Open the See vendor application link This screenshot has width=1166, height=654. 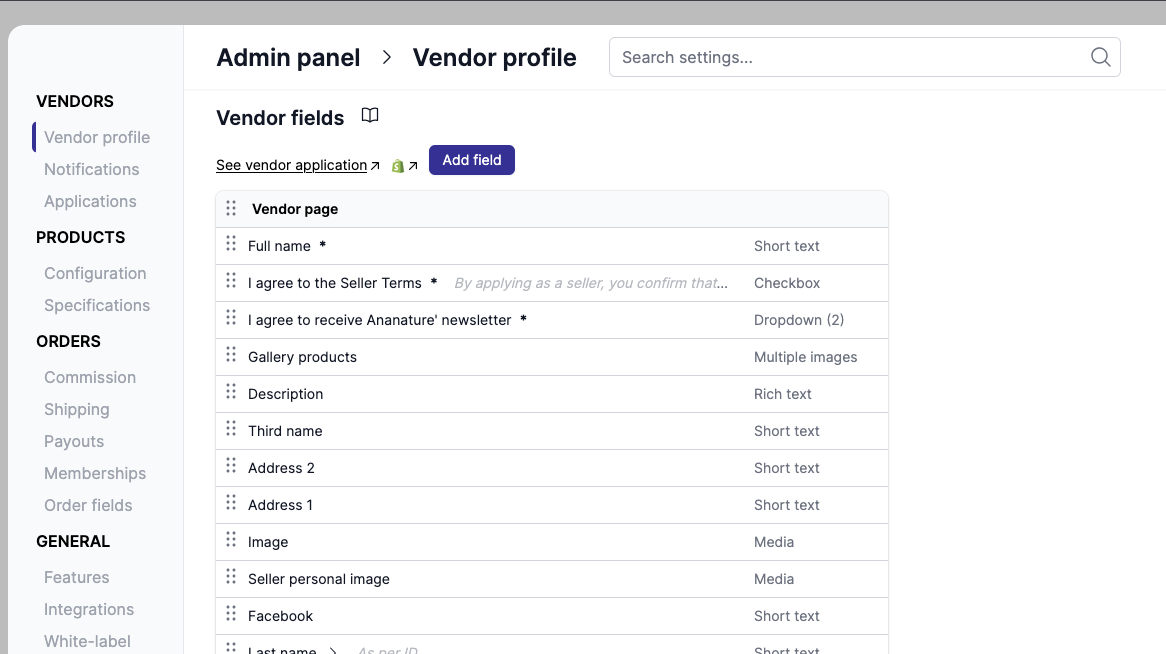pos(292,165)
